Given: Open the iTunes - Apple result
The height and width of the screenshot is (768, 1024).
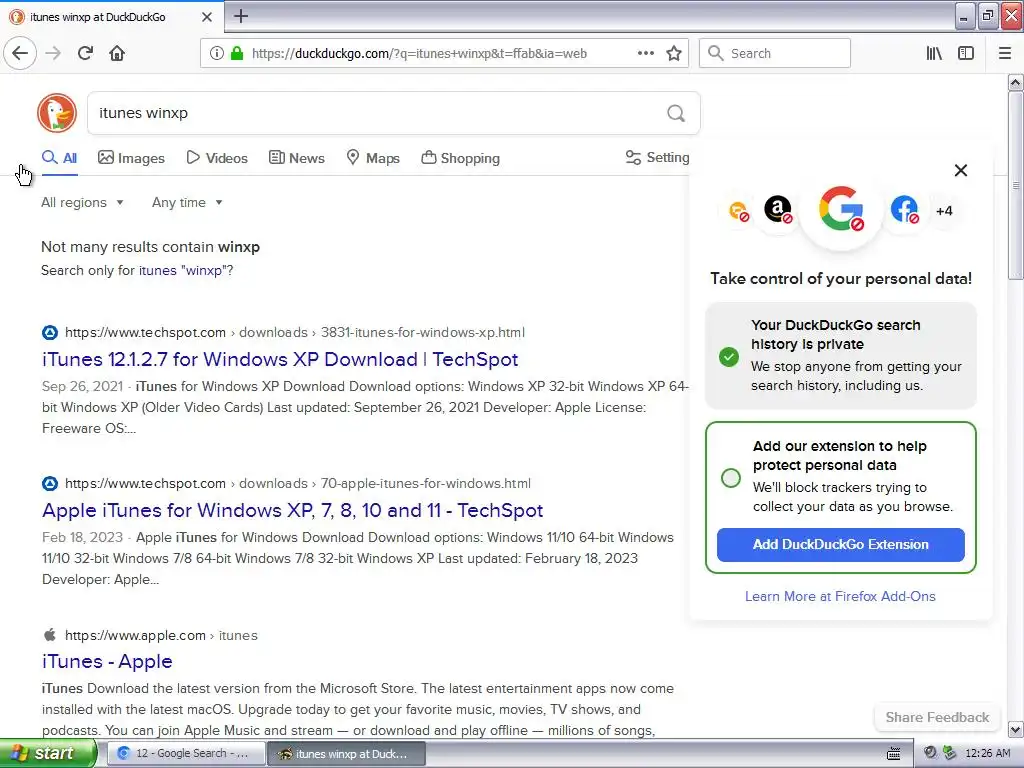Looking at the screenshot, I should pyautogui.click(x=107, y=661).
